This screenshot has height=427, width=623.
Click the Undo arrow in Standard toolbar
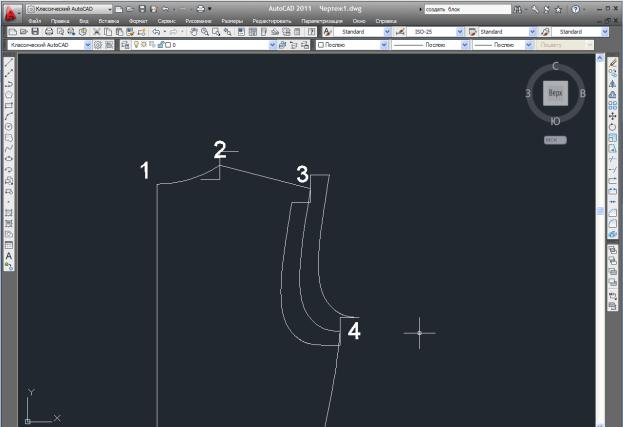point(156,32)
